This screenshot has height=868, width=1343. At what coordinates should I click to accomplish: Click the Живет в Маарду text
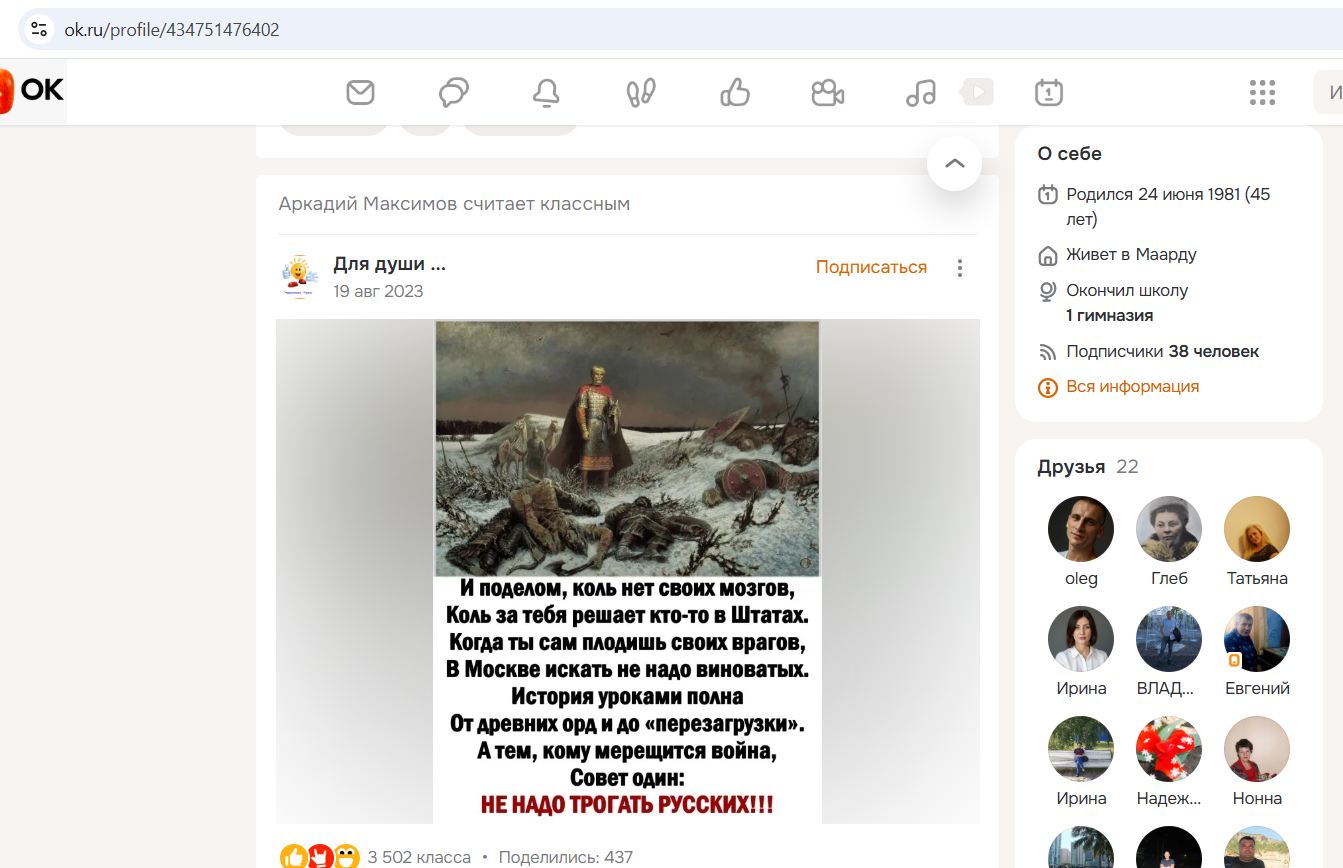click(x=1131, y=254)
